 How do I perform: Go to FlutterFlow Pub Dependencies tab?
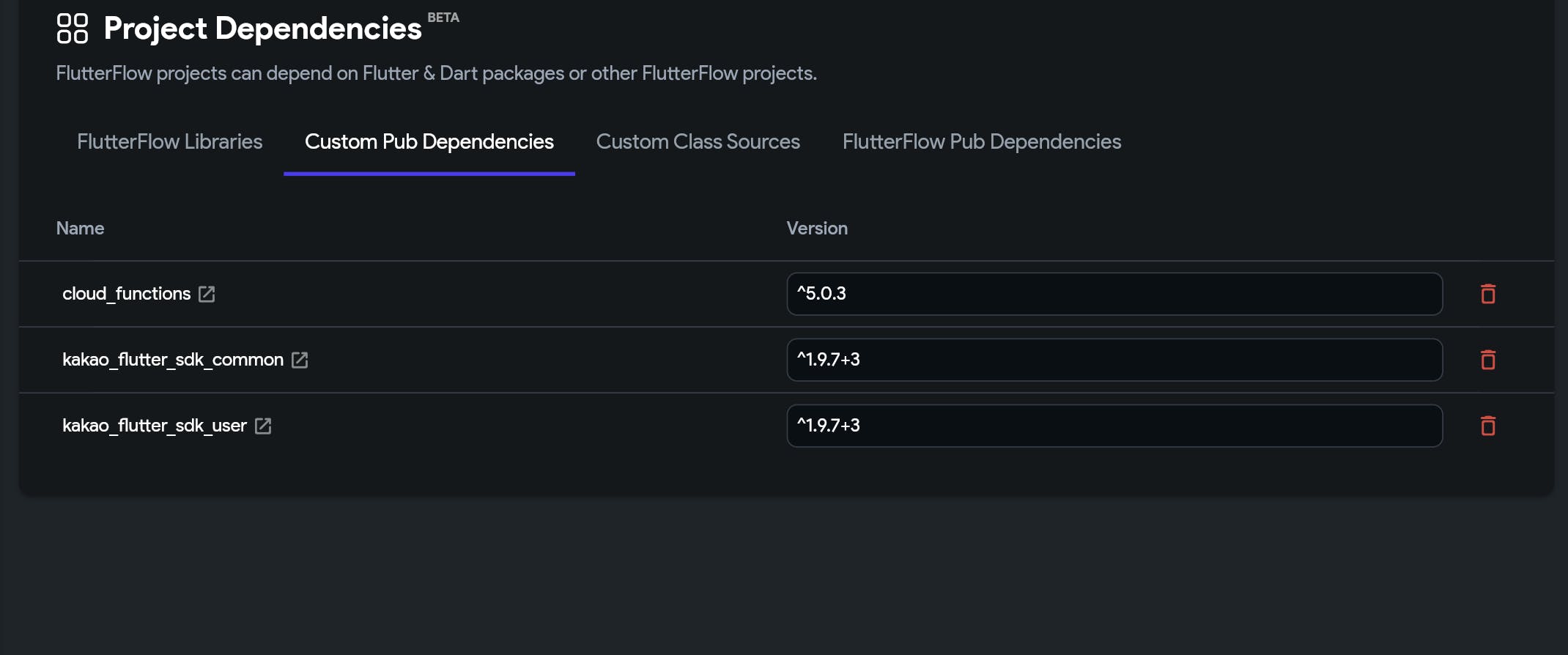[x=981, y=141]
